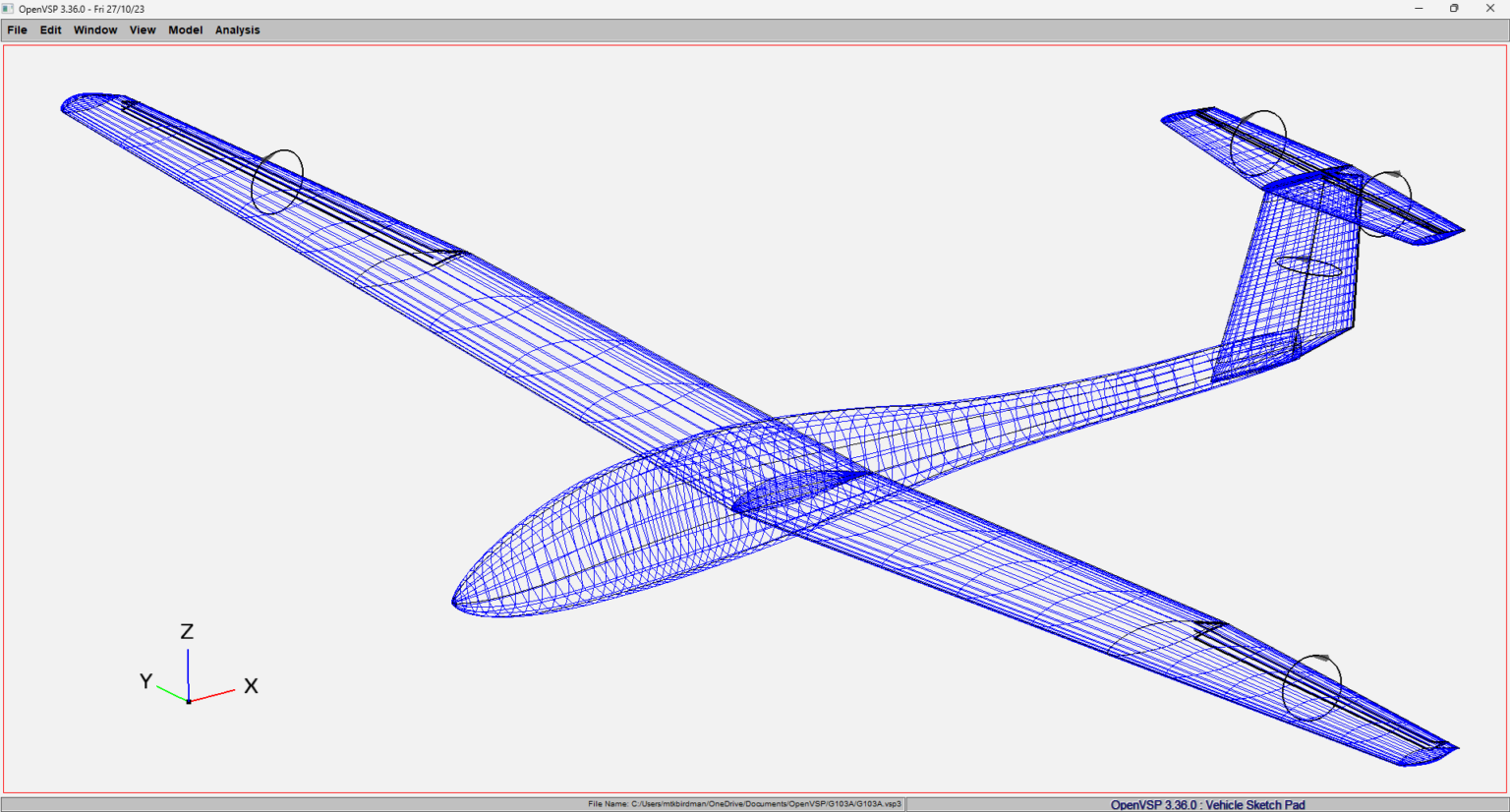The width and height of the screenshot is (1510, 812).
Task: Restore down the OpenVSP window
Action: pyautogui.click(x=1454, y=9)
